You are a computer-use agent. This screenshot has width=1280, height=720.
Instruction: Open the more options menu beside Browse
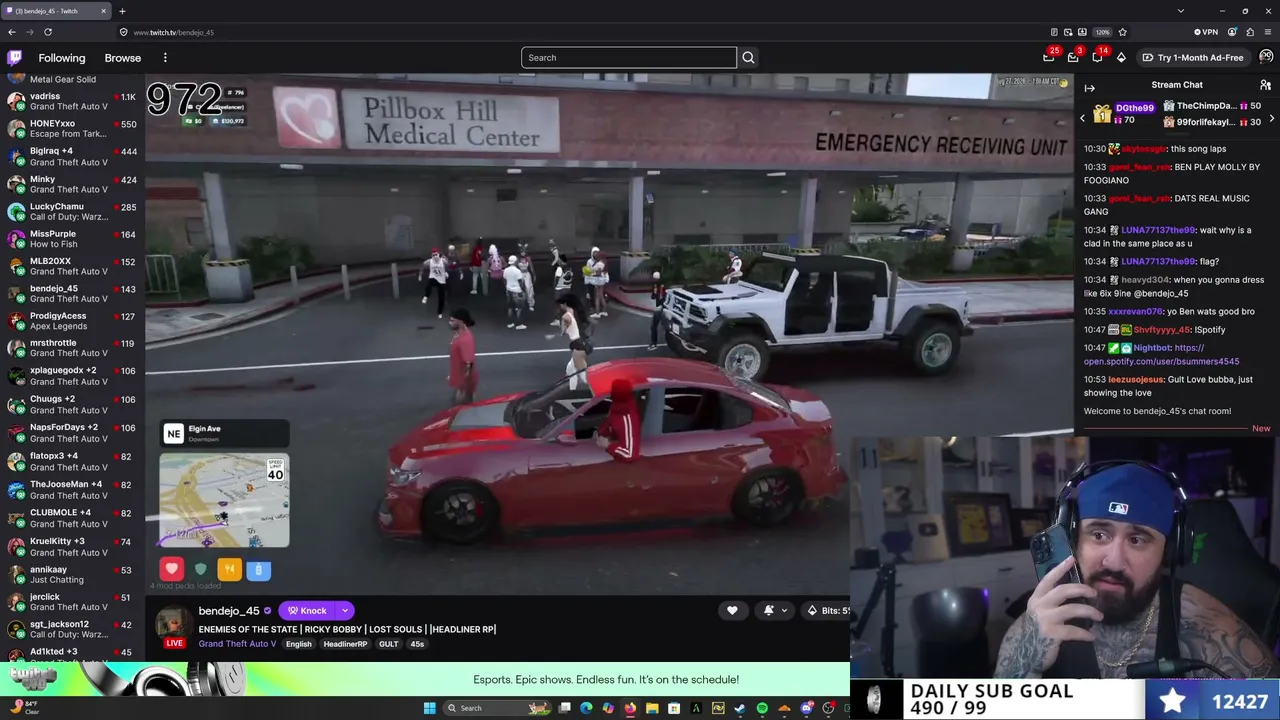pyautogui.click(x=165, y=58)
